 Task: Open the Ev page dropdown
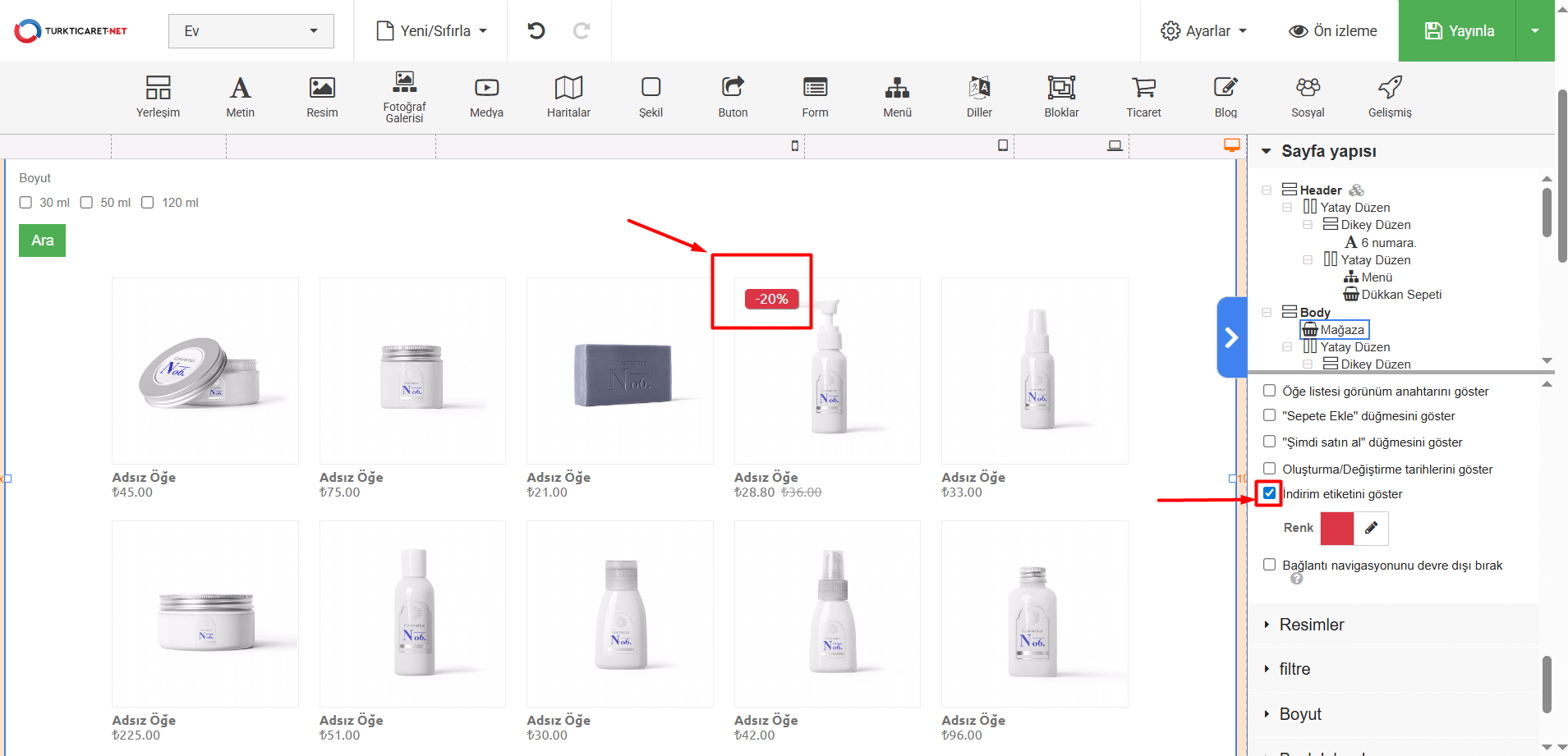pyautogui.click(x=251, y=31)
